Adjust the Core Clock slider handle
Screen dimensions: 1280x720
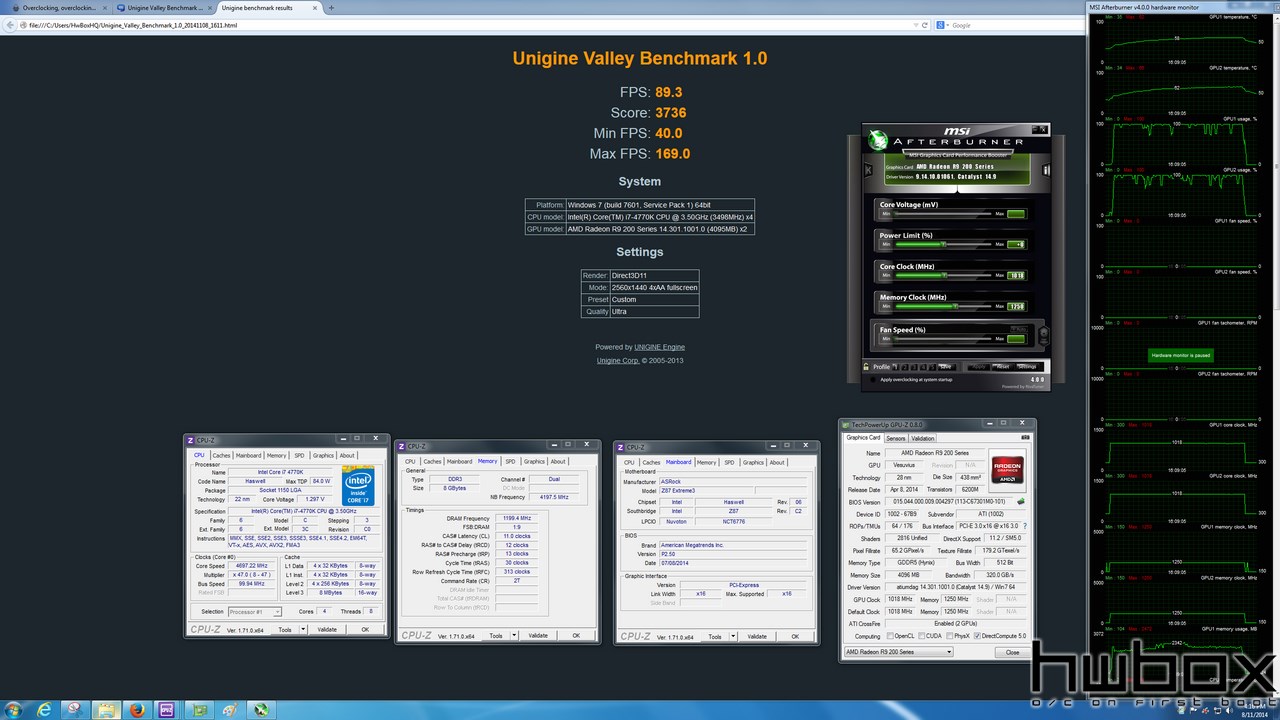click(x=944, y=275)
